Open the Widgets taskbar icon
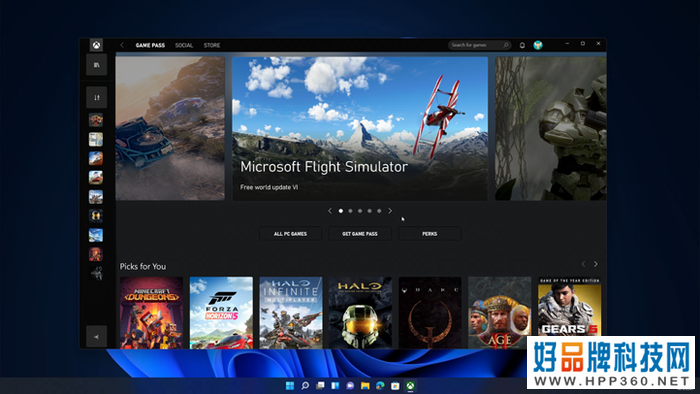The image size is (700, 394). 335,386
